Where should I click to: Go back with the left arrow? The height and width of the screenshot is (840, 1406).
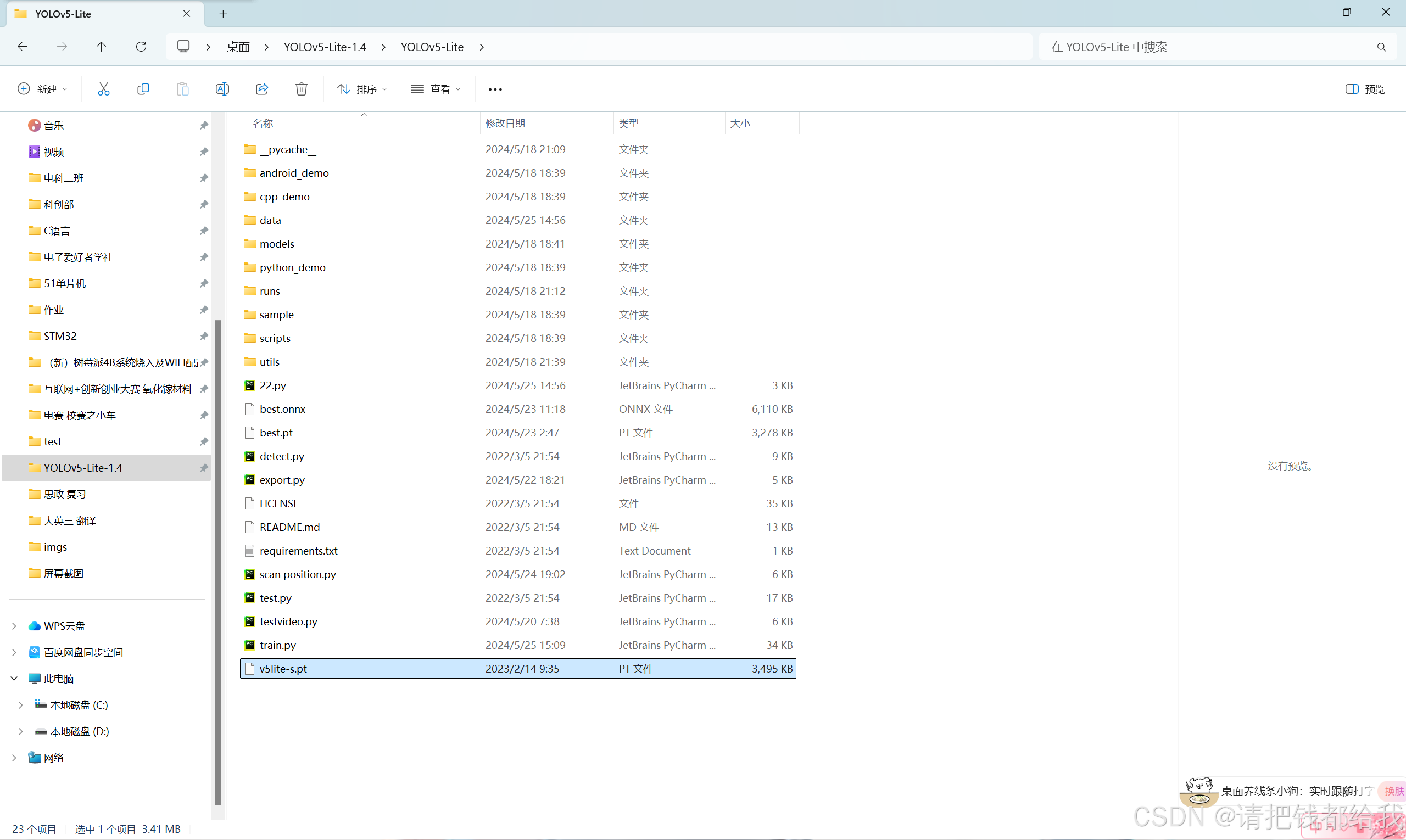(23, 47)
